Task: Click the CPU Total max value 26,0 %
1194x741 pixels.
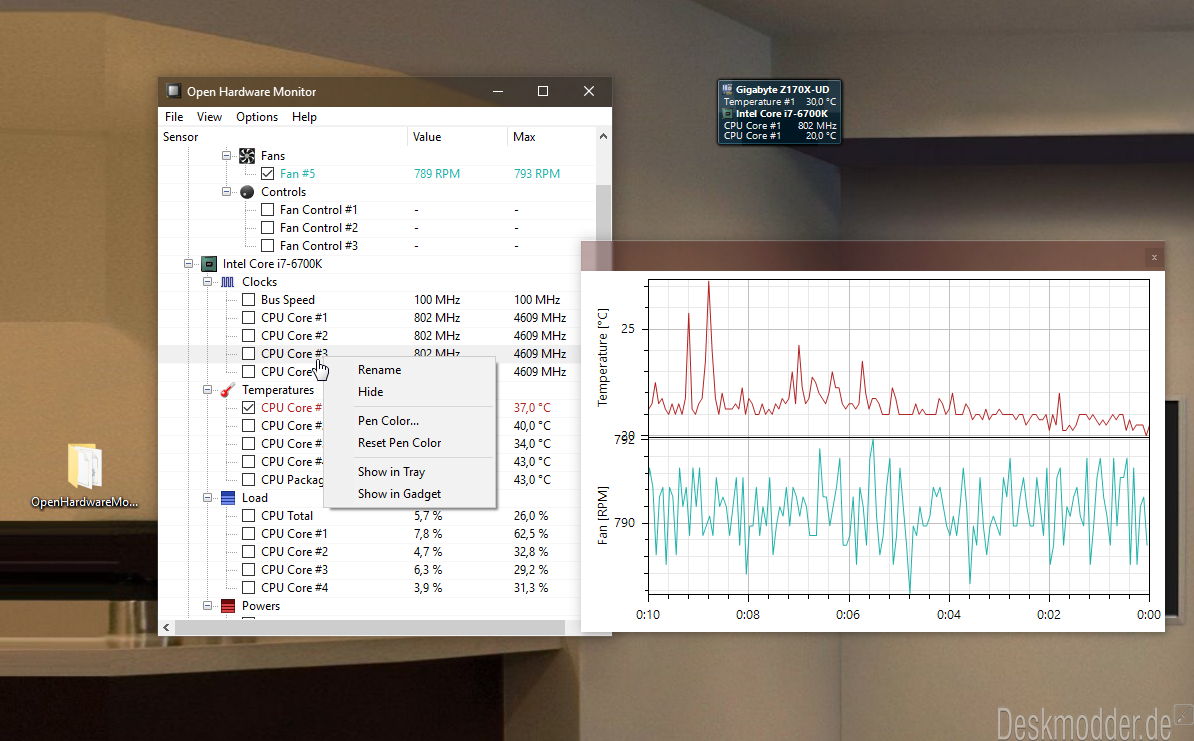Action: [531, 516]
